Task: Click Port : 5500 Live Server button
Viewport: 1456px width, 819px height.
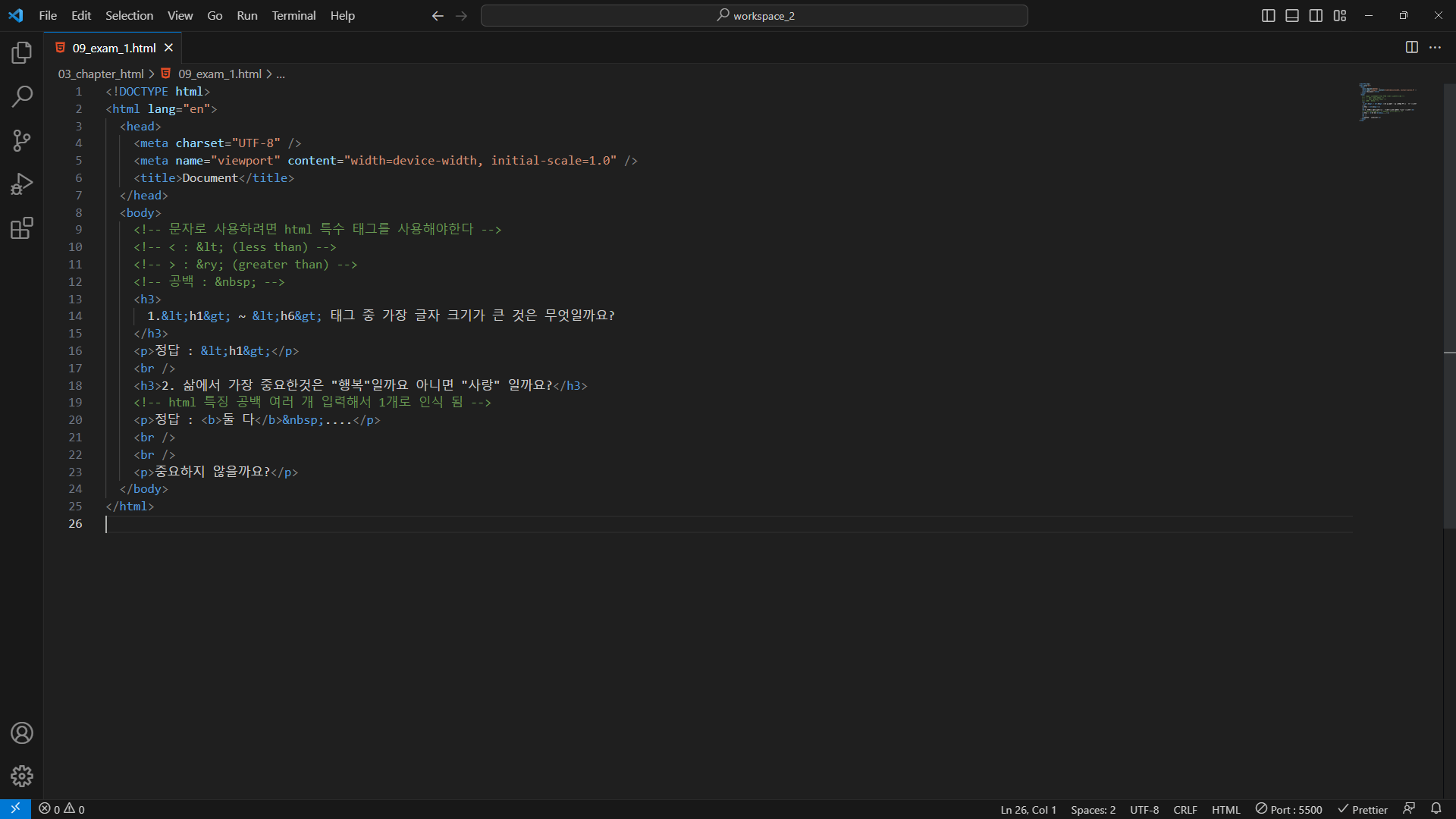Action: tap(1288, 809)
